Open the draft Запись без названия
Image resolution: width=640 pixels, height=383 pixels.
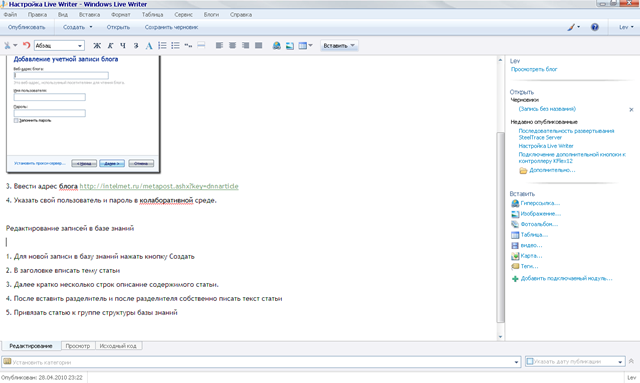(x=547, y=109)
